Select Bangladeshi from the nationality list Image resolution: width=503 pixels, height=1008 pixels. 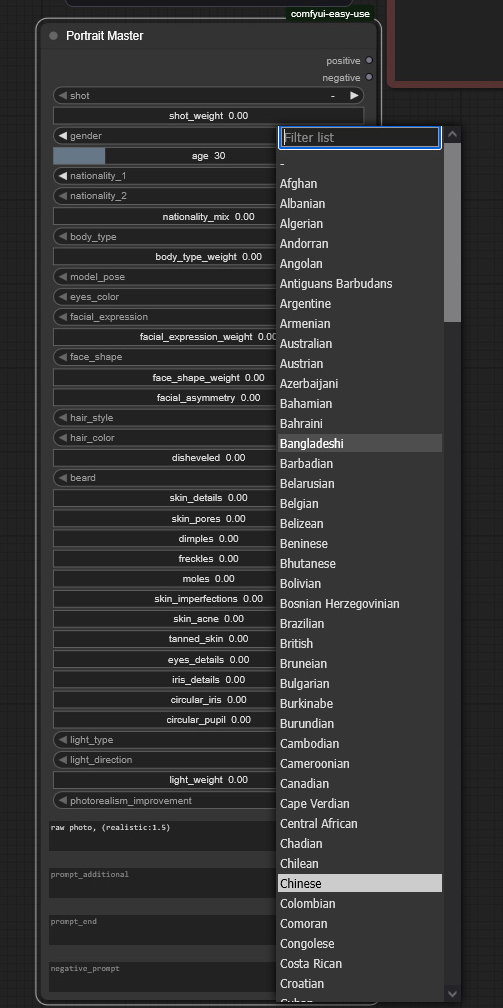coord(360,444)
